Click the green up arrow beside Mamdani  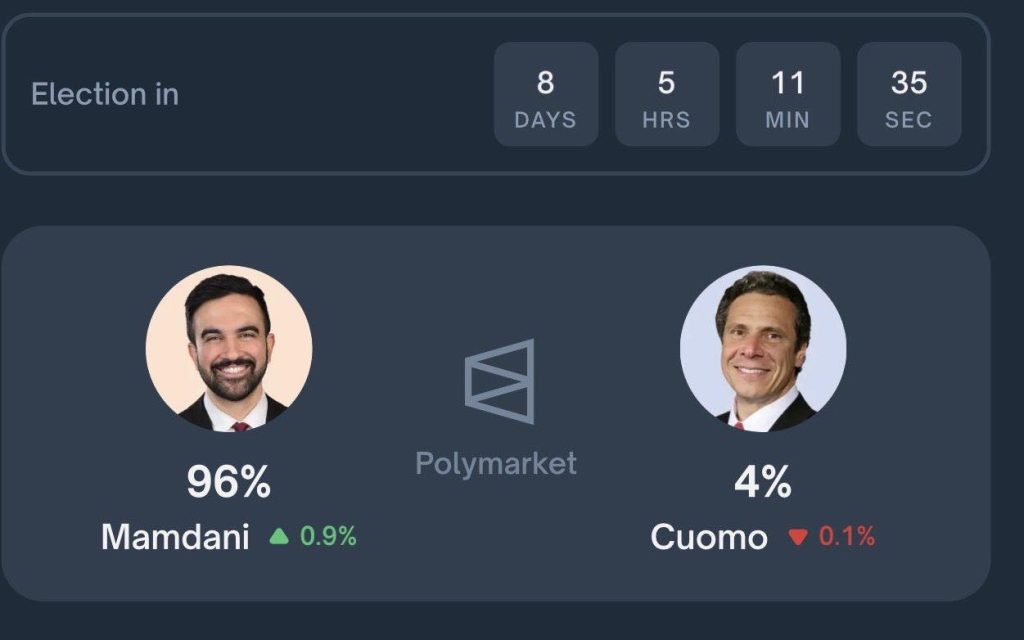point(279,537)
